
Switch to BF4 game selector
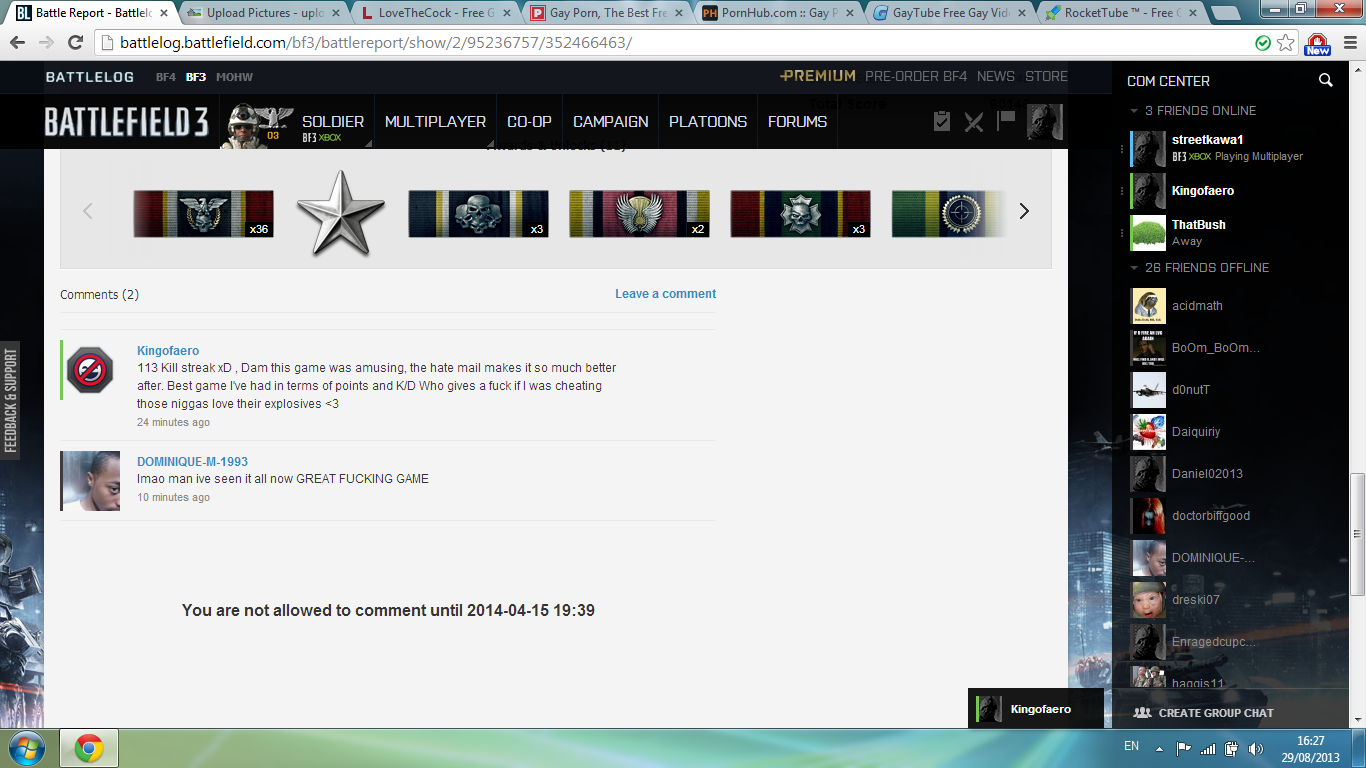point(166,77)
